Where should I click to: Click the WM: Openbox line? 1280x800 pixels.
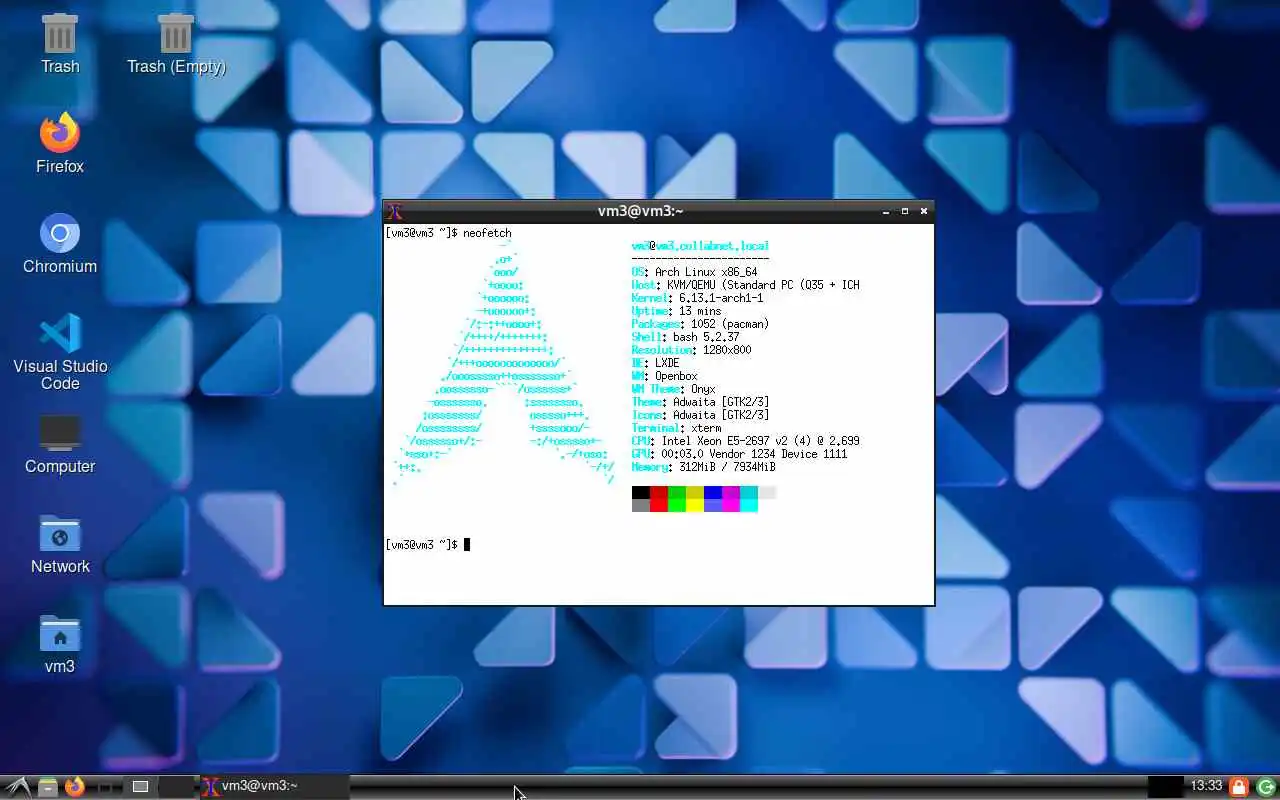pyautogui.click(x=664, y=376)
